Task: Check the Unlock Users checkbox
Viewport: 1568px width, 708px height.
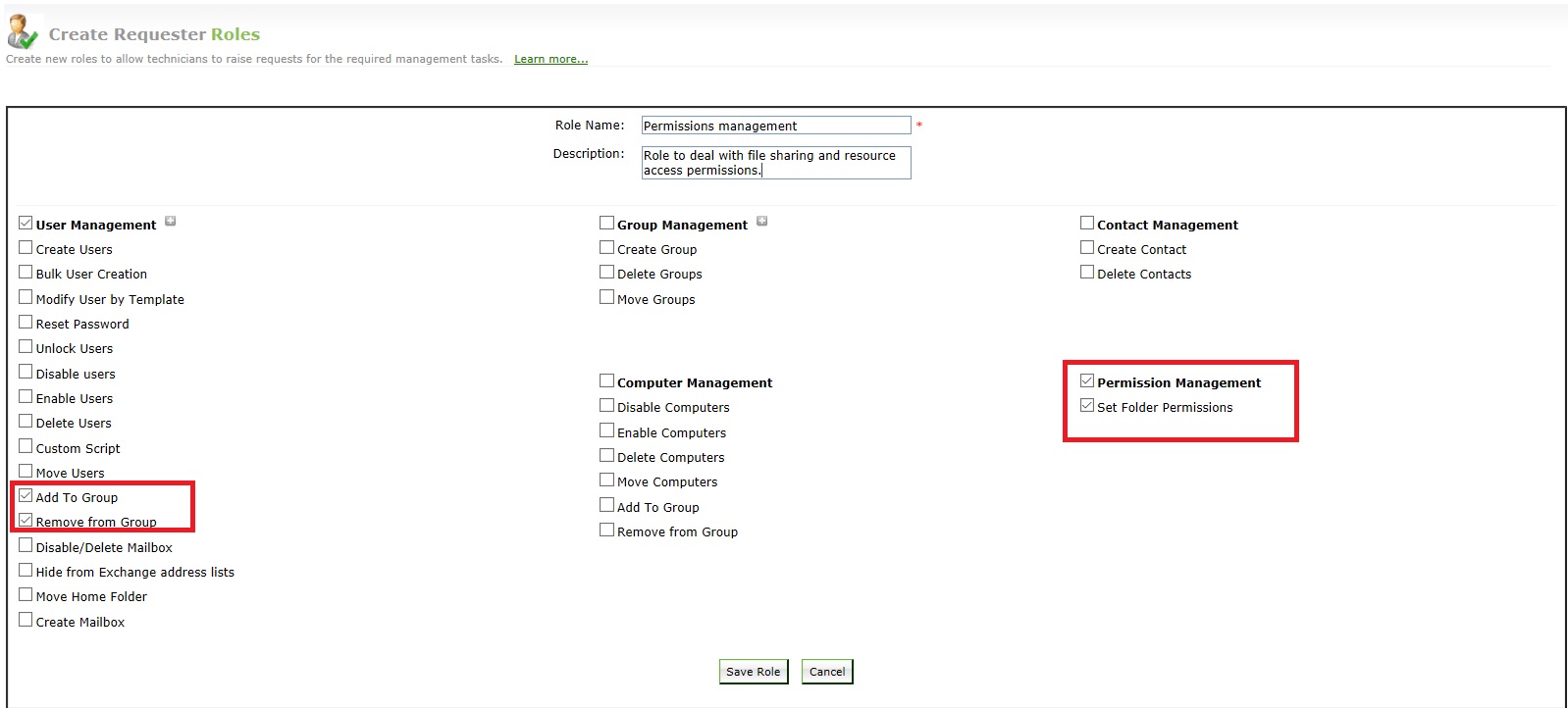Action: [26, 347]
